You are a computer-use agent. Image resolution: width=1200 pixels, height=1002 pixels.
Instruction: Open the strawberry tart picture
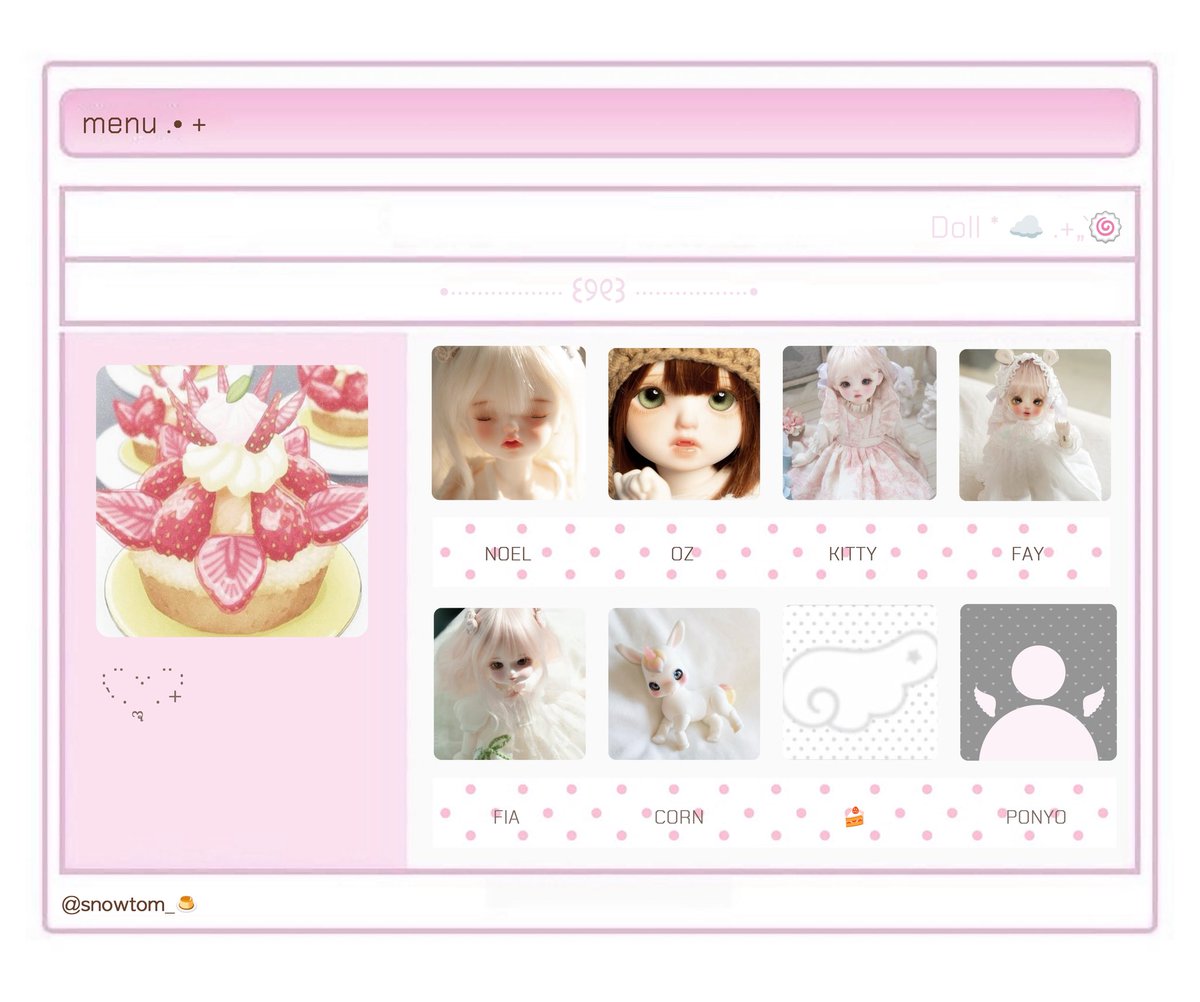[x=232, y=501]
